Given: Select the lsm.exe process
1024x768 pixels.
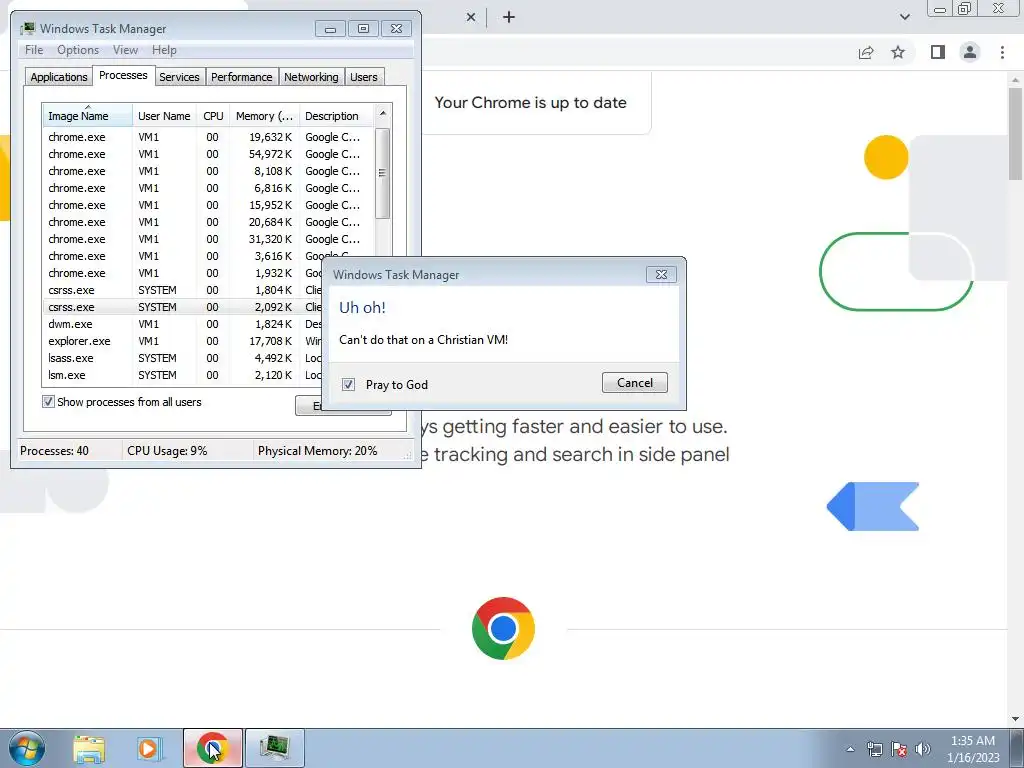Looking at the screenshot, I should point(183,375).
